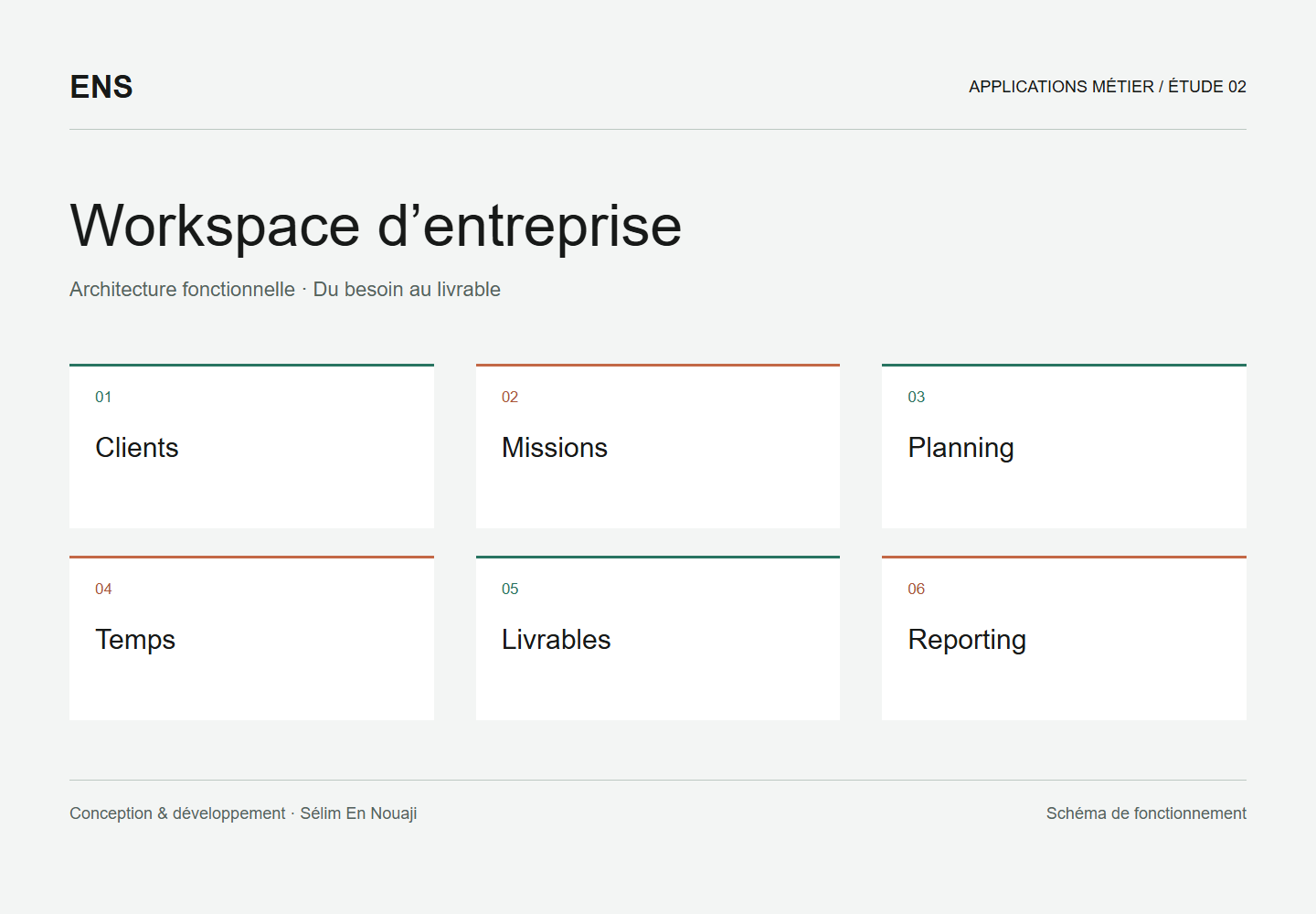The height and width of the screenshot is (914, 1316).
Task: Open the Missions card
Action: pos(658,446)
